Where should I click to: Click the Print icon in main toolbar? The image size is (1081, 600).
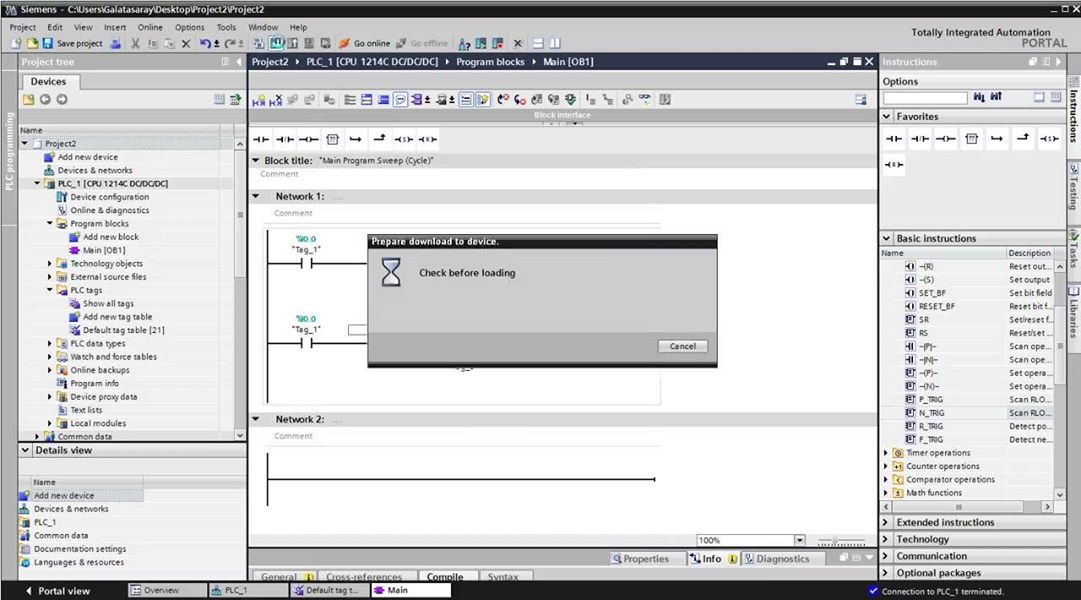(x=116, y=43)
